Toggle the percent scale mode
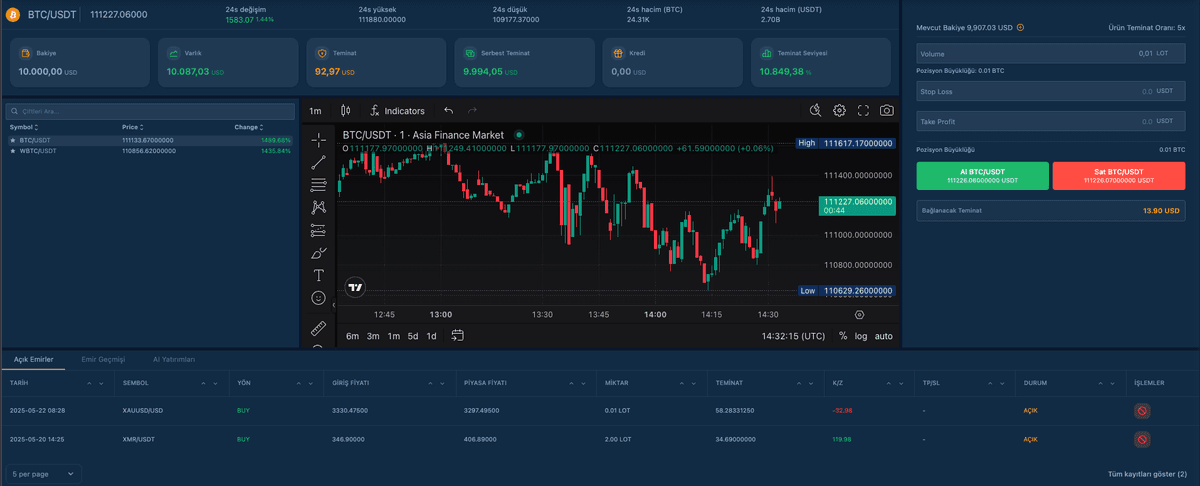Image resolution: width=1200 pixels, height=486 pixels. coord(843,336)
